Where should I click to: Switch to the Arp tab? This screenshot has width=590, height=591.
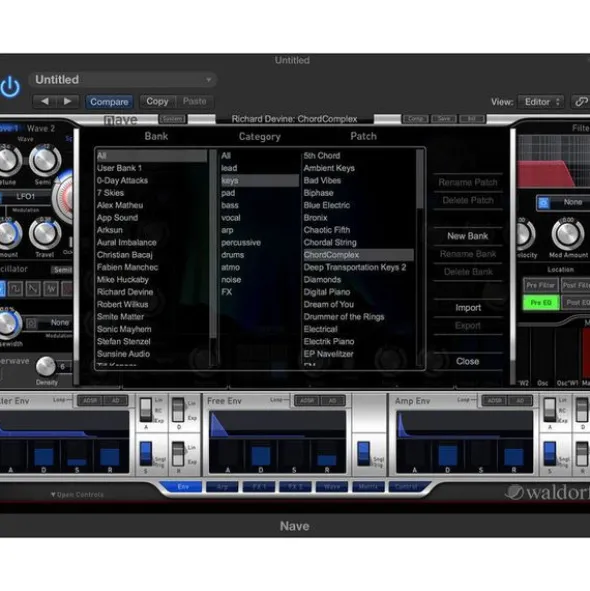pyautogui.click(x=222, y=487)
